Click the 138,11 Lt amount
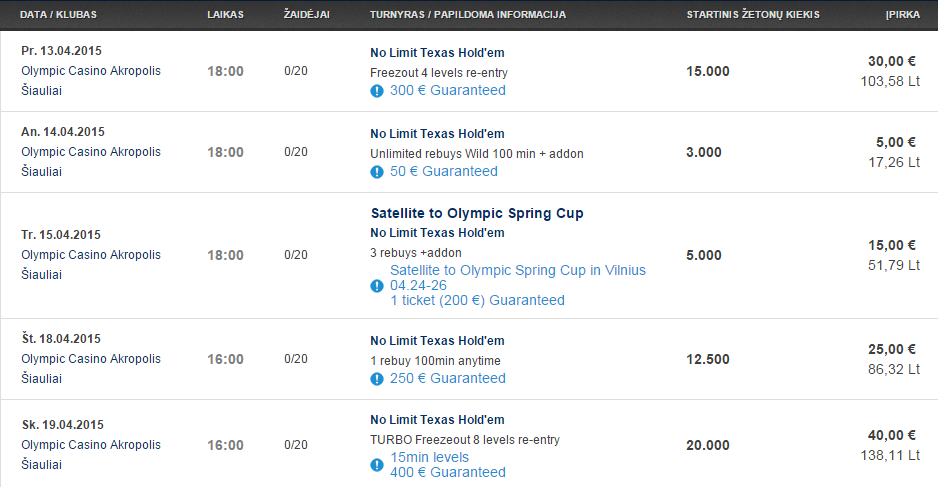Image resolution: width=938 pixels, height=487 pixels. click(890, 456)
